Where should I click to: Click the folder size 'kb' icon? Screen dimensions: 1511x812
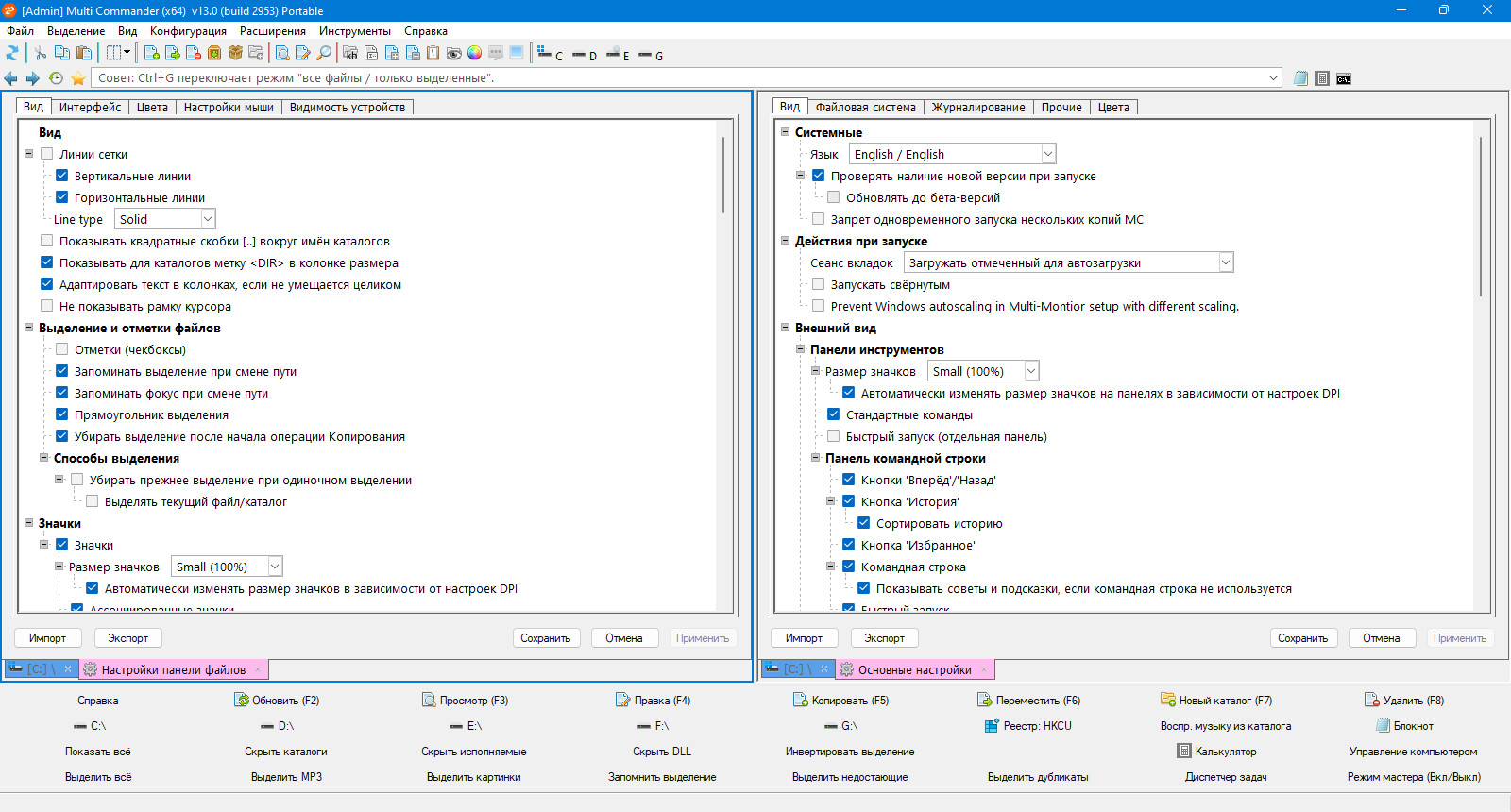coord(350,53)
